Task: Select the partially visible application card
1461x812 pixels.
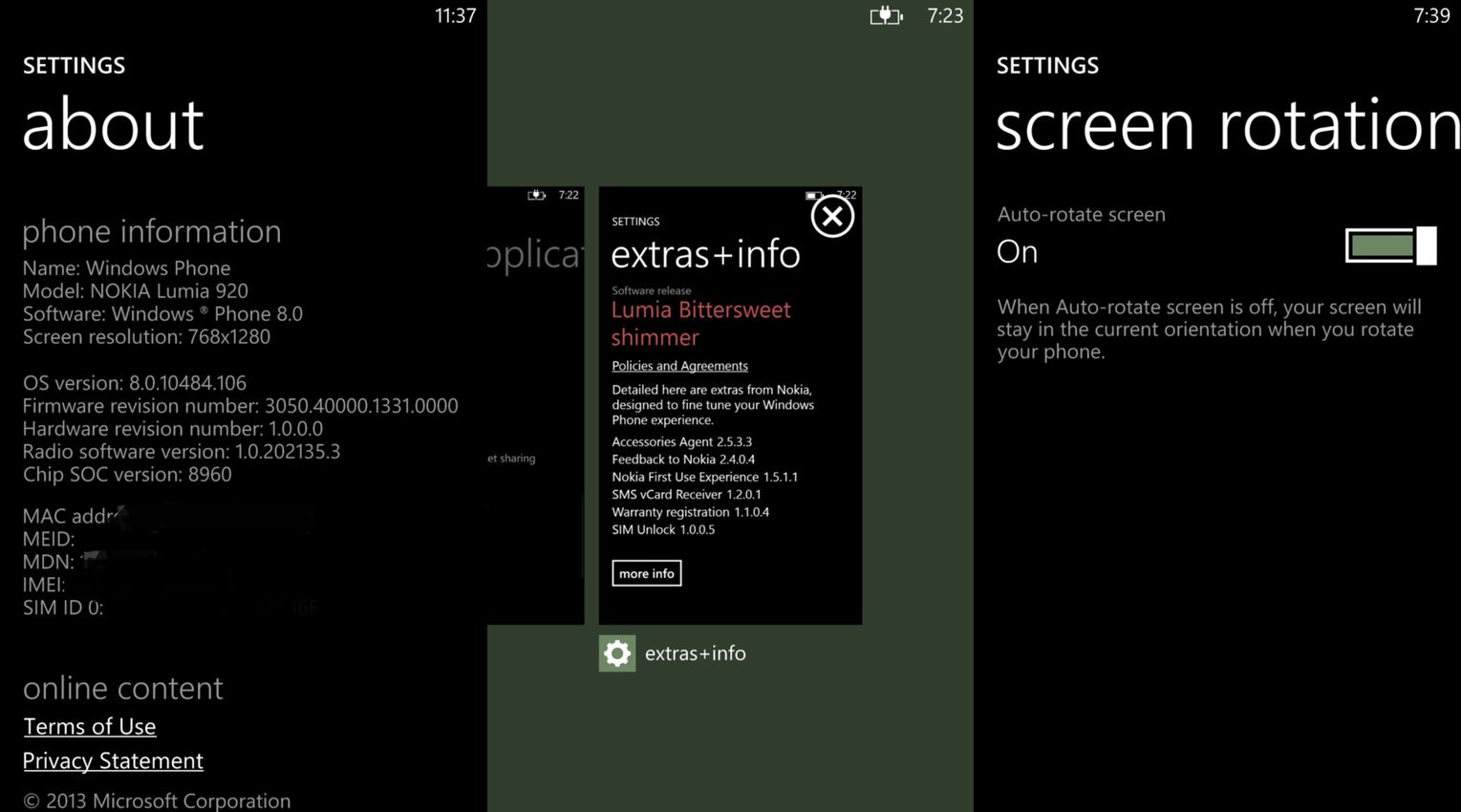Action: [535, 405]
